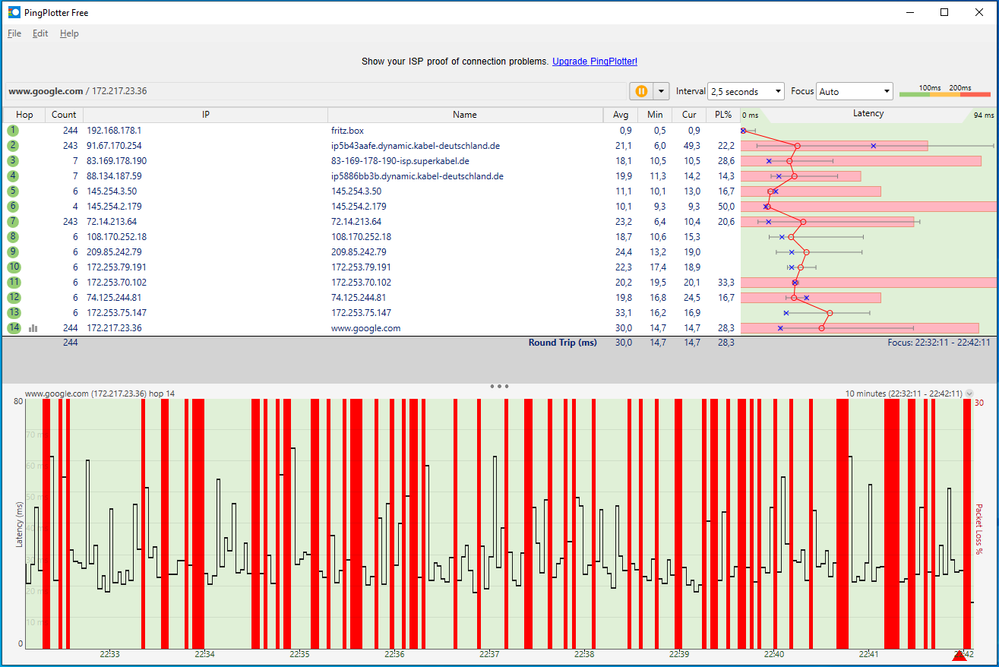Click the hop 14 bar graph icon
The height and width of the screenshot is (667, 999).
click(x=33, y=328)
